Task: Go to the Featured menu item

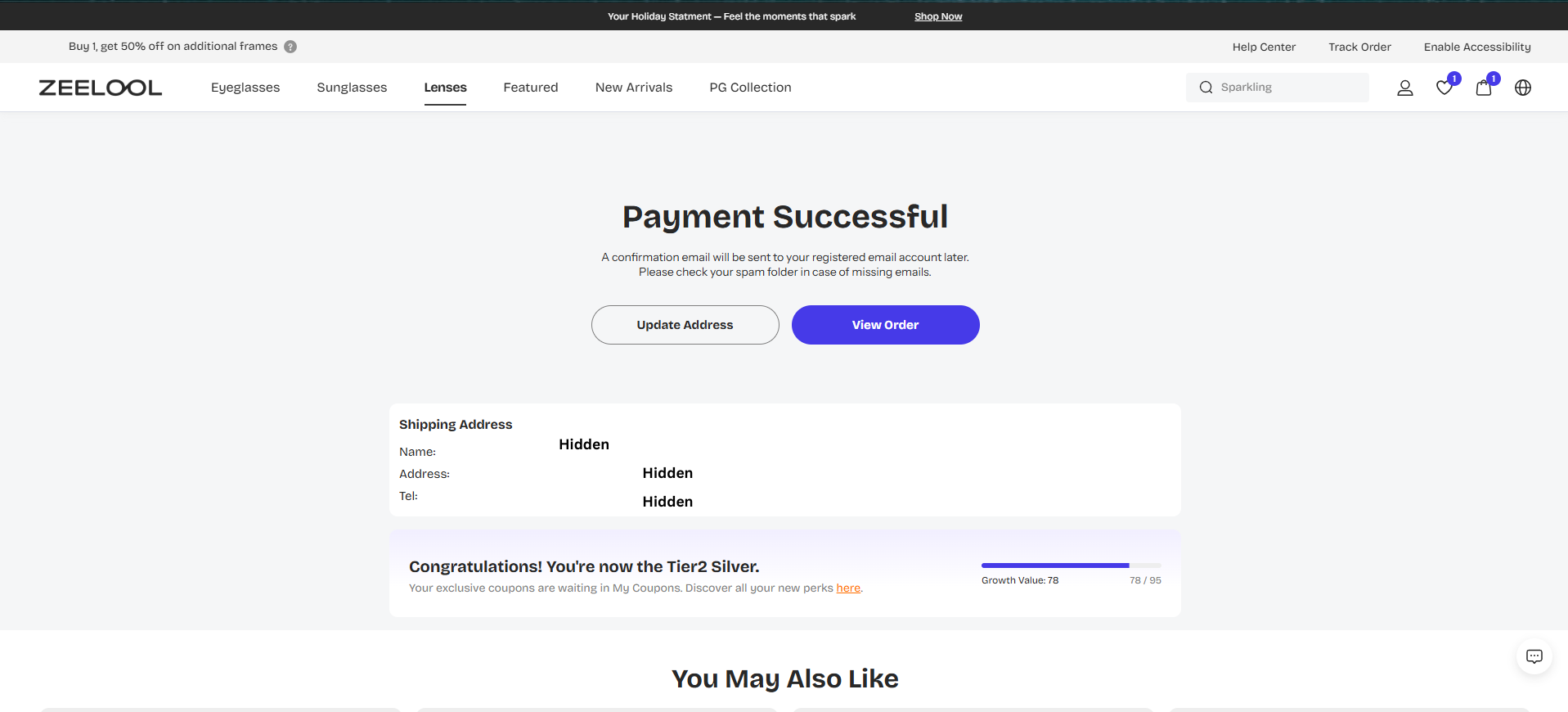Action: [531, 88]
